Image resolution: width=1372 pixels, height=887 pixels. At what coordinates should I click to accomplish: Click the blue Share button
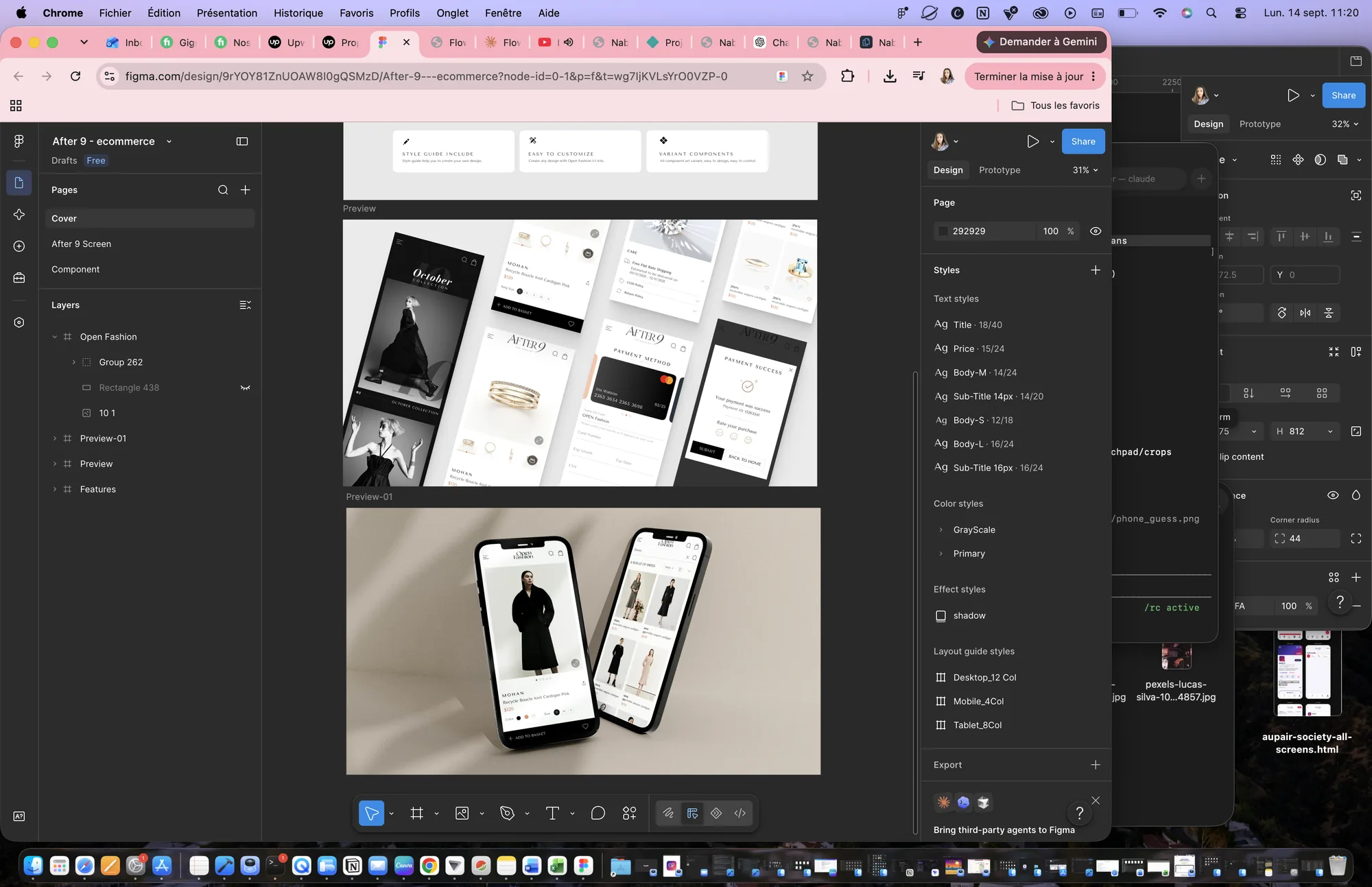pyautogui.click(x=1083, y=141)
